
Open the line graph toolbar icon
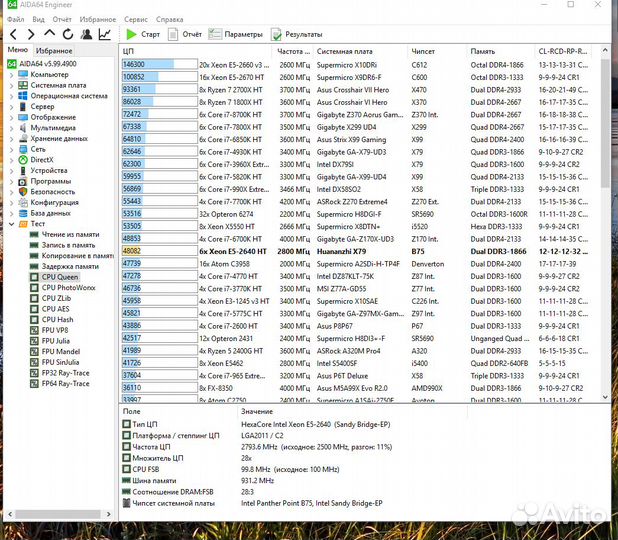(104, 34)
